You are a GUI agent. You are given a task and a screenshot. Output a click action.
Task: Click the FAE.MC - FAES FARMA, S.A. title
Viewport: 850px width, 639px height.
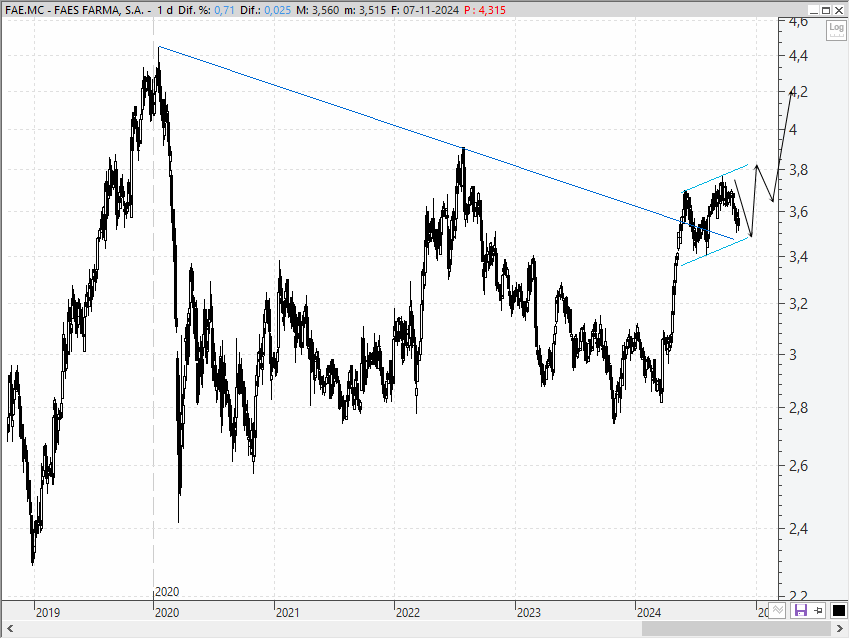click(x=74, y=10)
